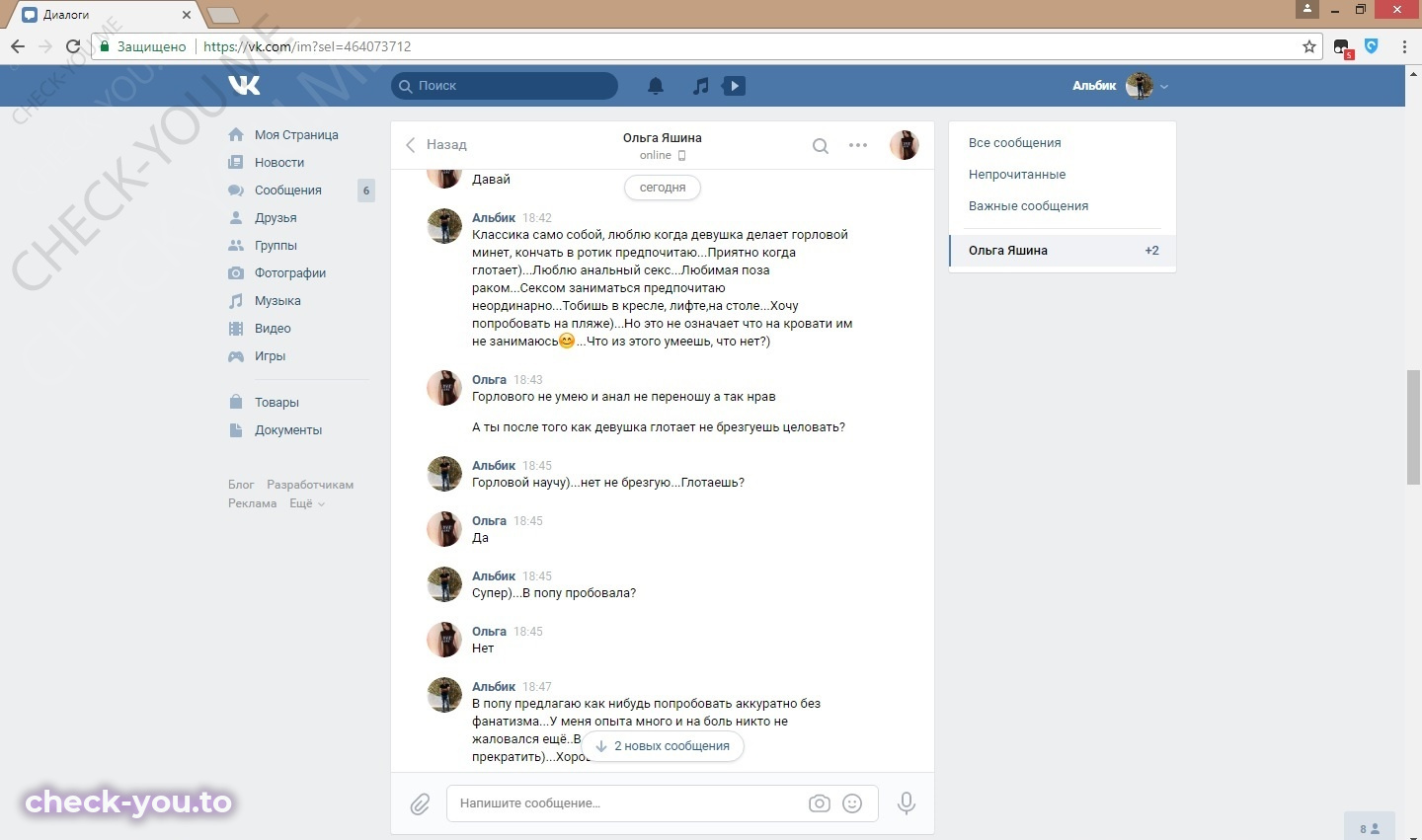Click the Разработчикам footer link

pyautogui.click(x=310, y=485)
